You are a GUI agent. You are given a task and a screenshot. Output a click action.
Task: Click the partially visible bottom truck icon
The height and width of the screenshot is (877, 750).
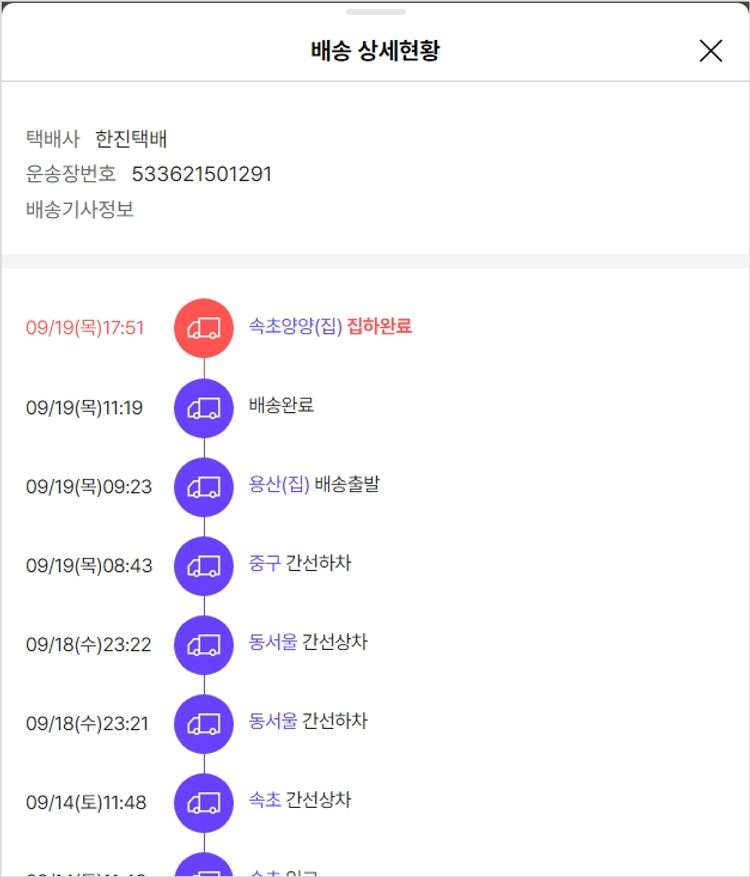[204, 867]
